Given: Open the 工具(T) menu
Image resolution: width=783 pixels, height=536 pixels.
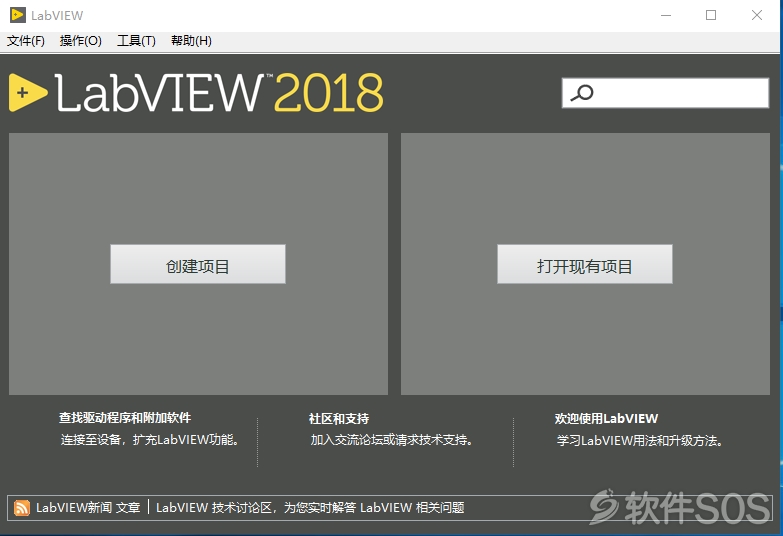Looking at the screenshot, I should (x=136, y=40).
